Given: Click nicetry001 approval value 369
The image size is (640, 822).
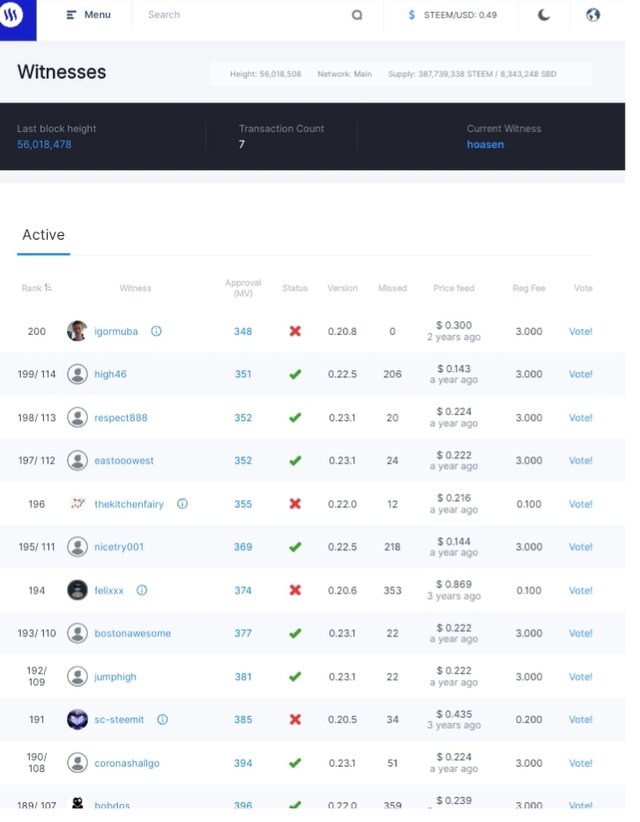Looking at the screenshot, I should point(243,547).
